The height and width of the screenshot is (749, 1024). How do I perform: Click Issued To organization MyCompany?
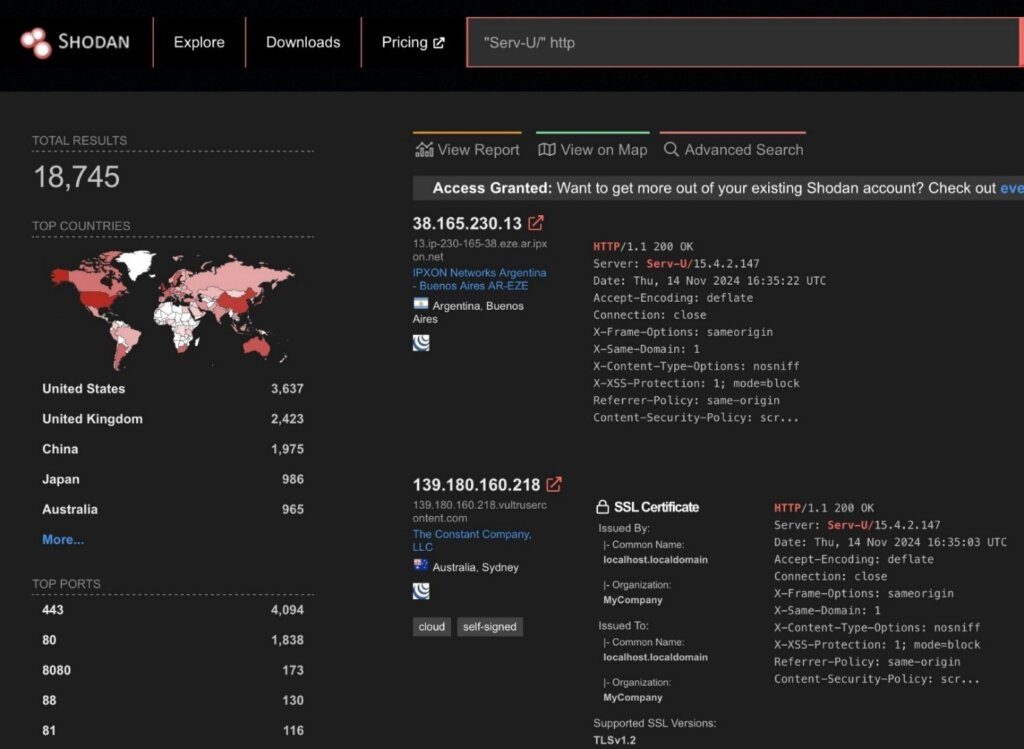pos(633,697)
